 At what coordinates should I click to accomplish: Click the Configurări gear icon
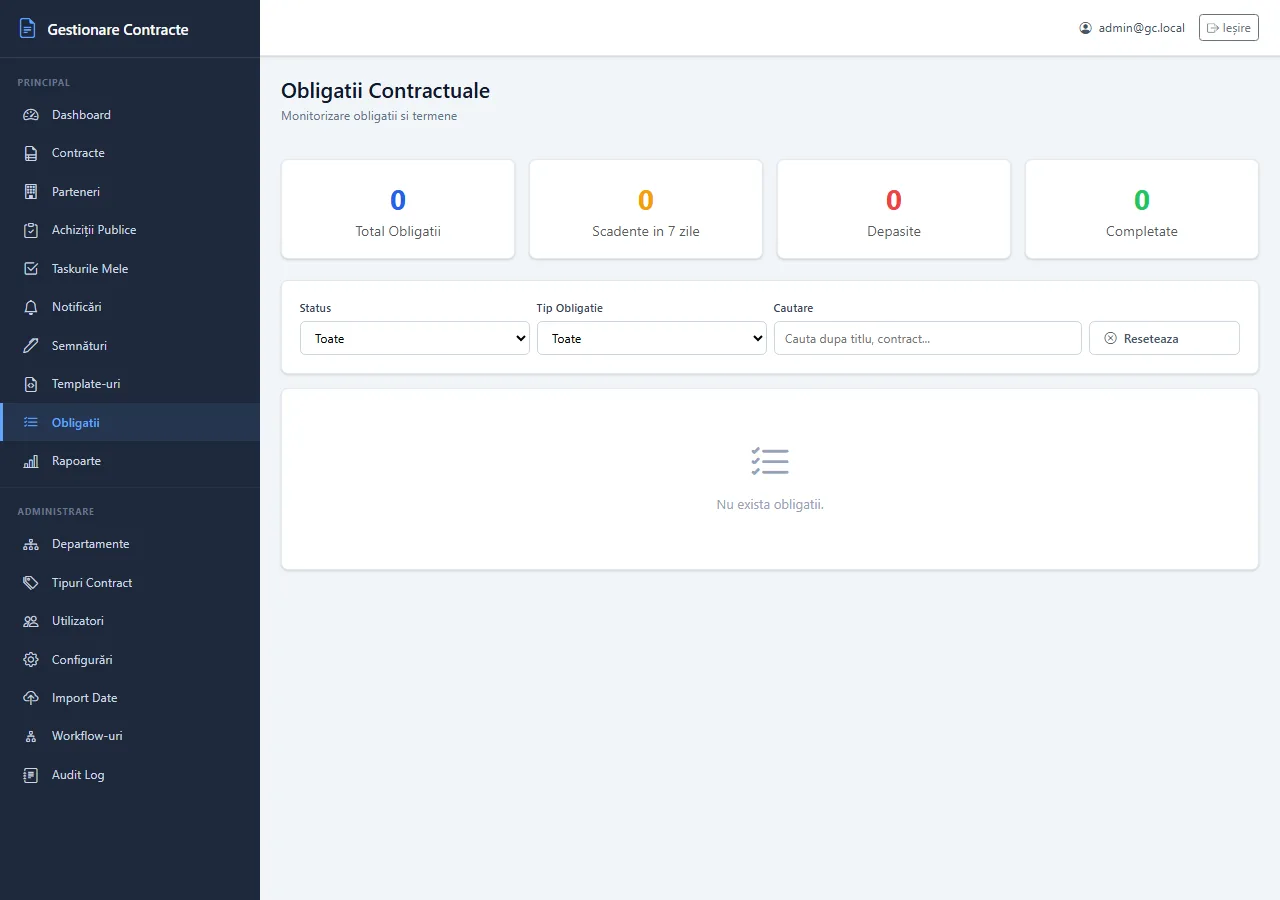pos(31,660)
